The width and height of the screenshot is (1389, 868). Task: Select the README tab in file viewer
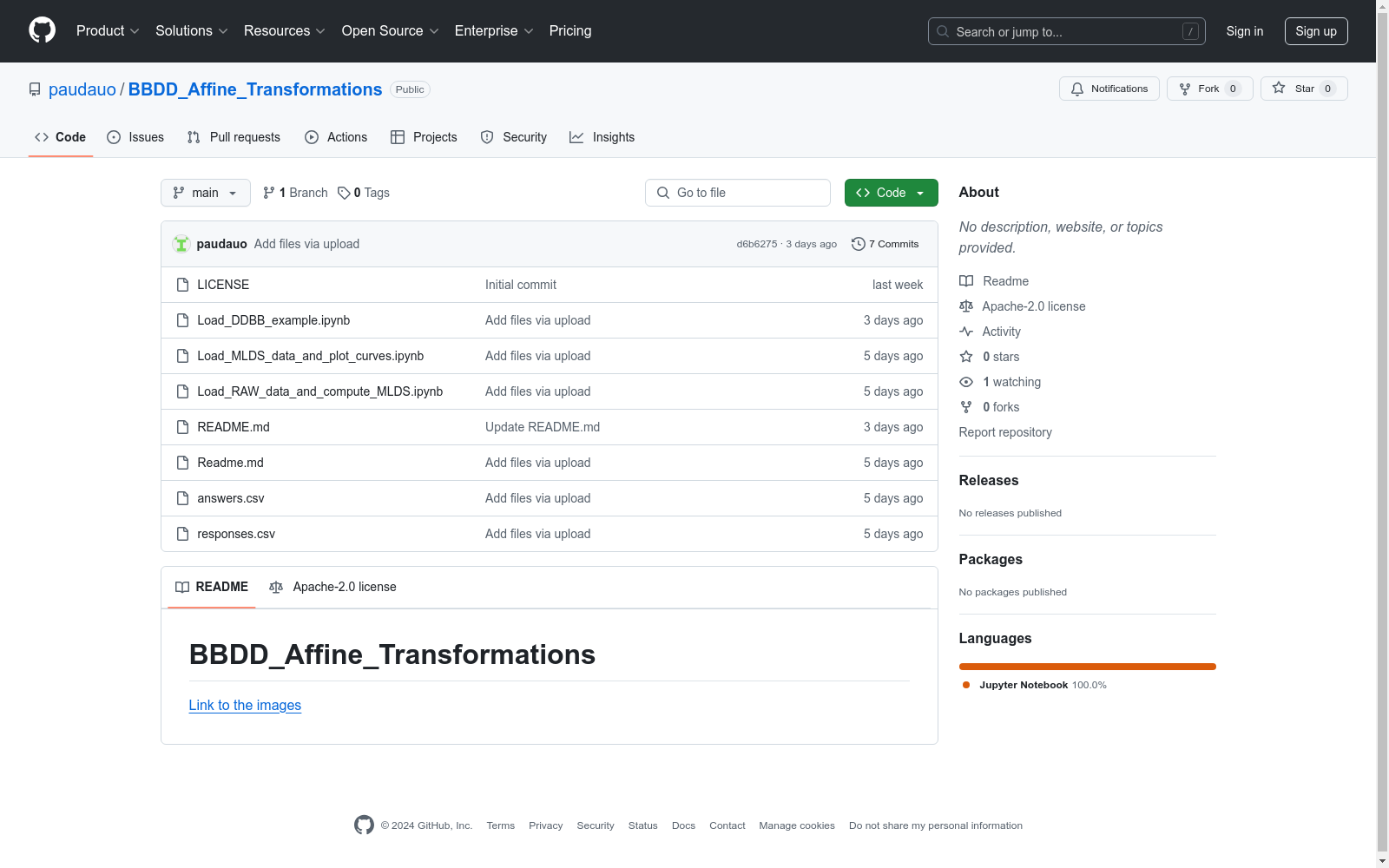pos(212,587)
